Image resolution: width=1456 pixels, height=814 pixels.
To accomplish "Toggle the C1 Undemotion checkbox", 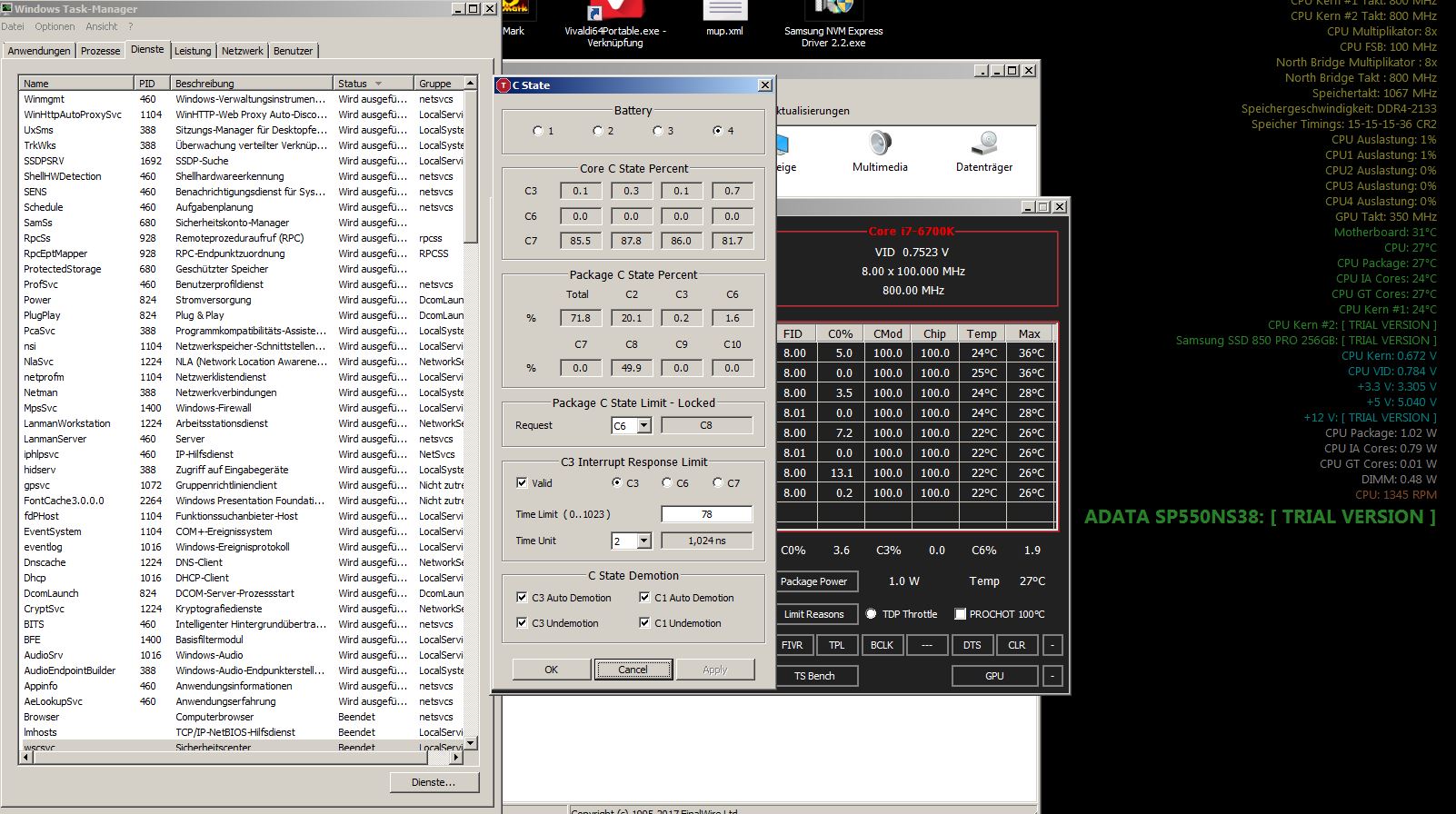I will click(644, 623).
